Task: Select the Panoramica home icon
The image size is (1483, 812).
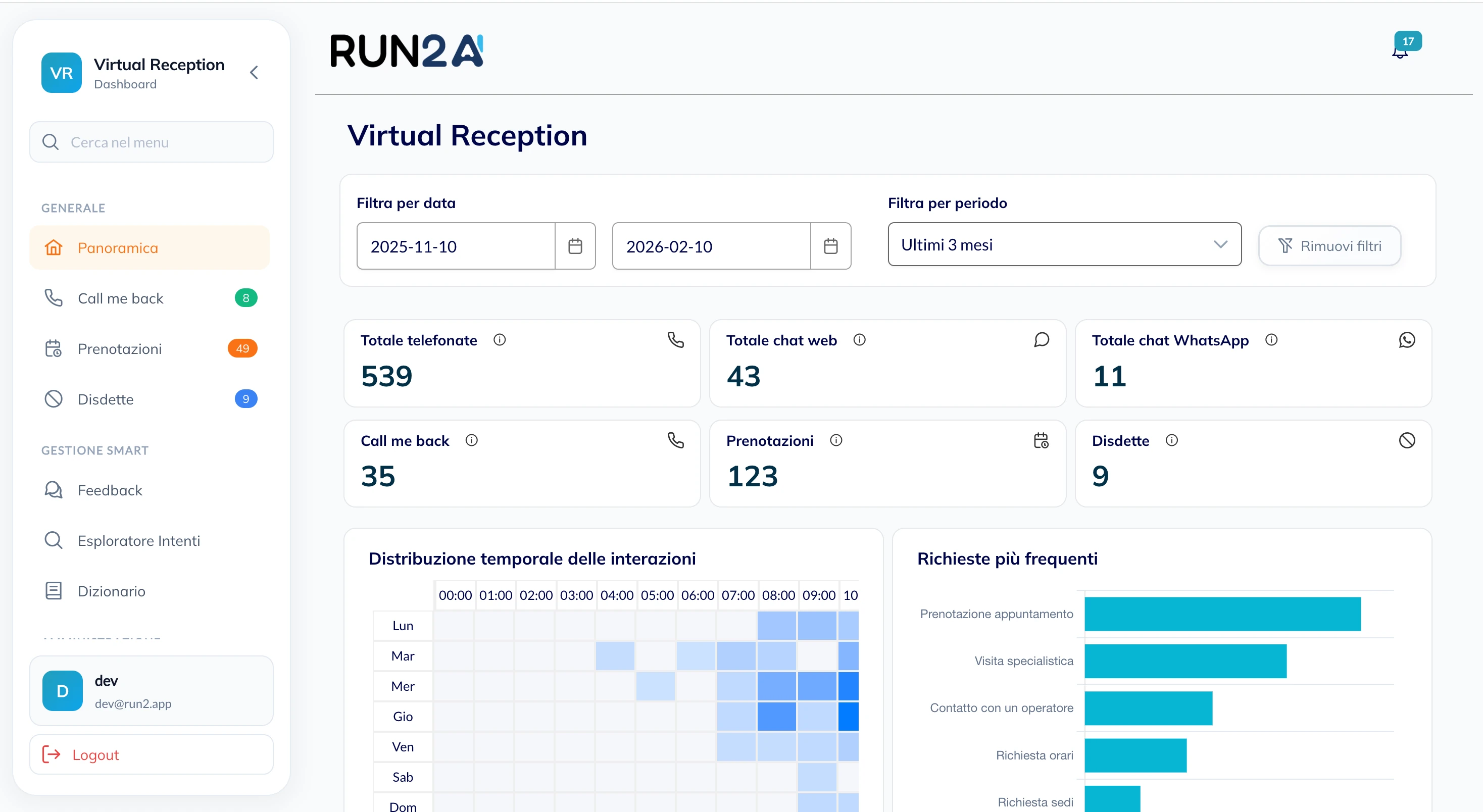Action: (x=54, y=247)
